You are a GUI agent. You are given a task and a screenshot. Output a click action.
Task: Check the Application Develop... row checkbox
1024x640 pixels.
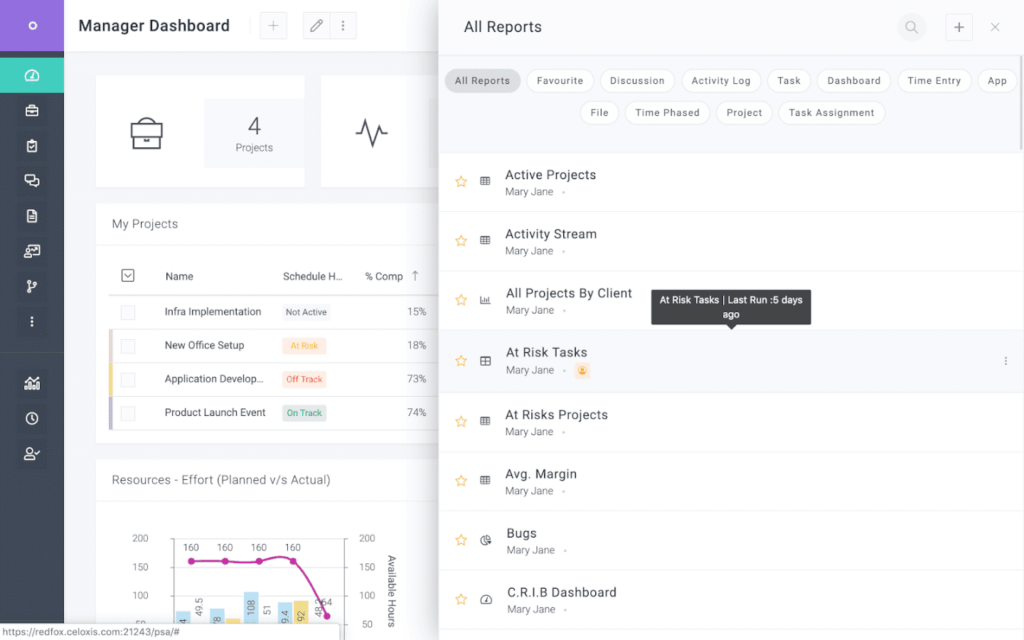point(128,379)
